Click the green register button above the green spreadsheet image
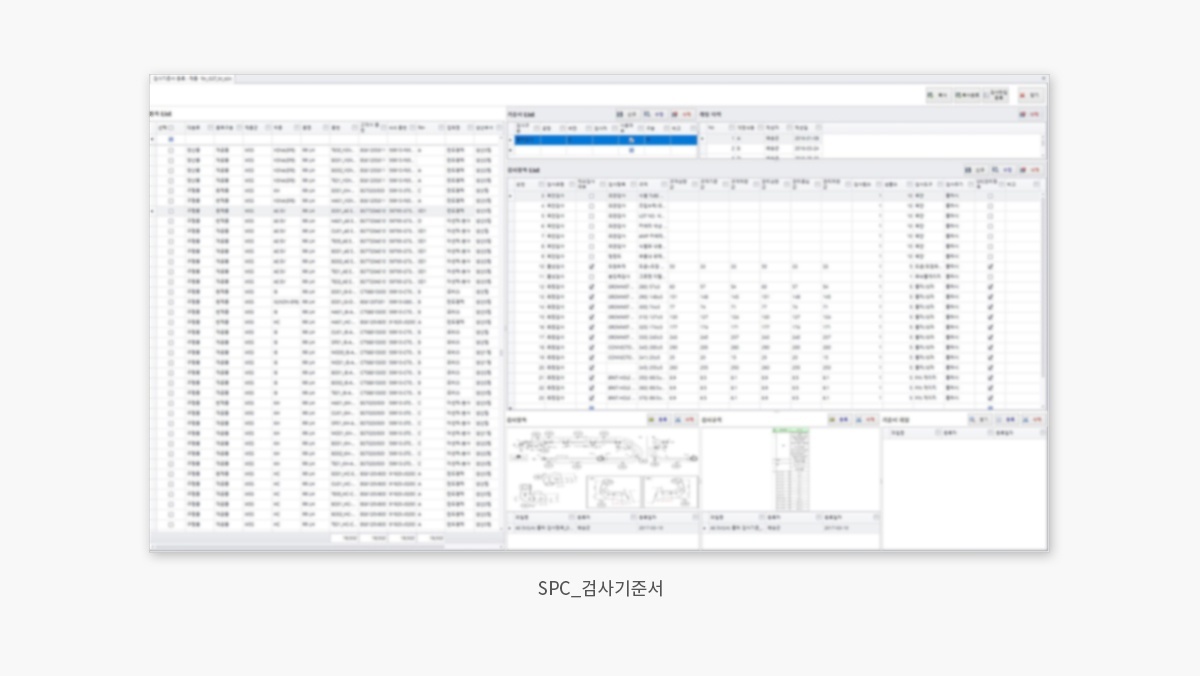Image resolution: width=1200 pixels, height=676 pixels. [x=838, y=420]
